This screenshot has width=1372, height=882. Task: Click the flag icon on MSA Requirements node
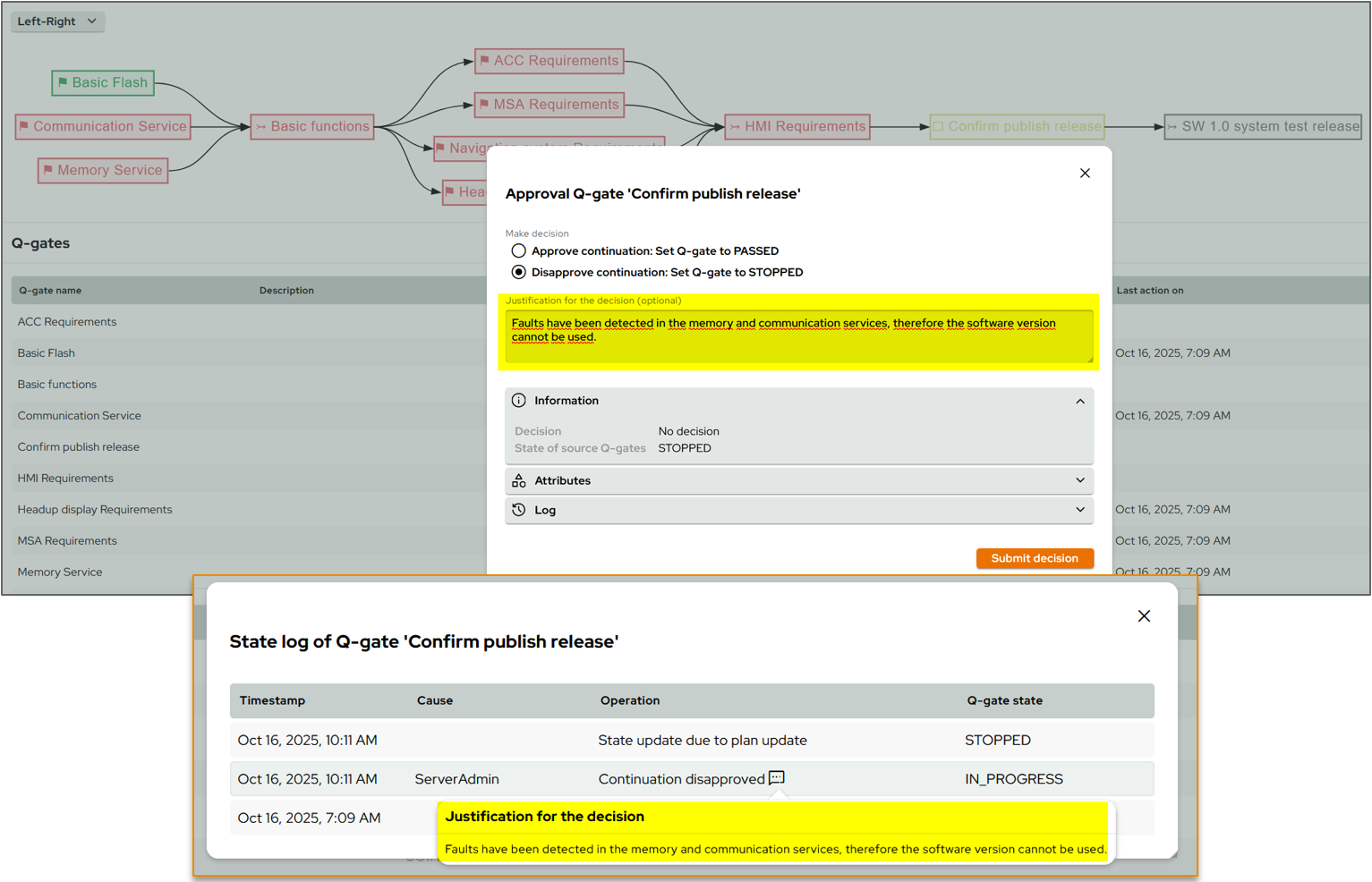pos(484,105)
